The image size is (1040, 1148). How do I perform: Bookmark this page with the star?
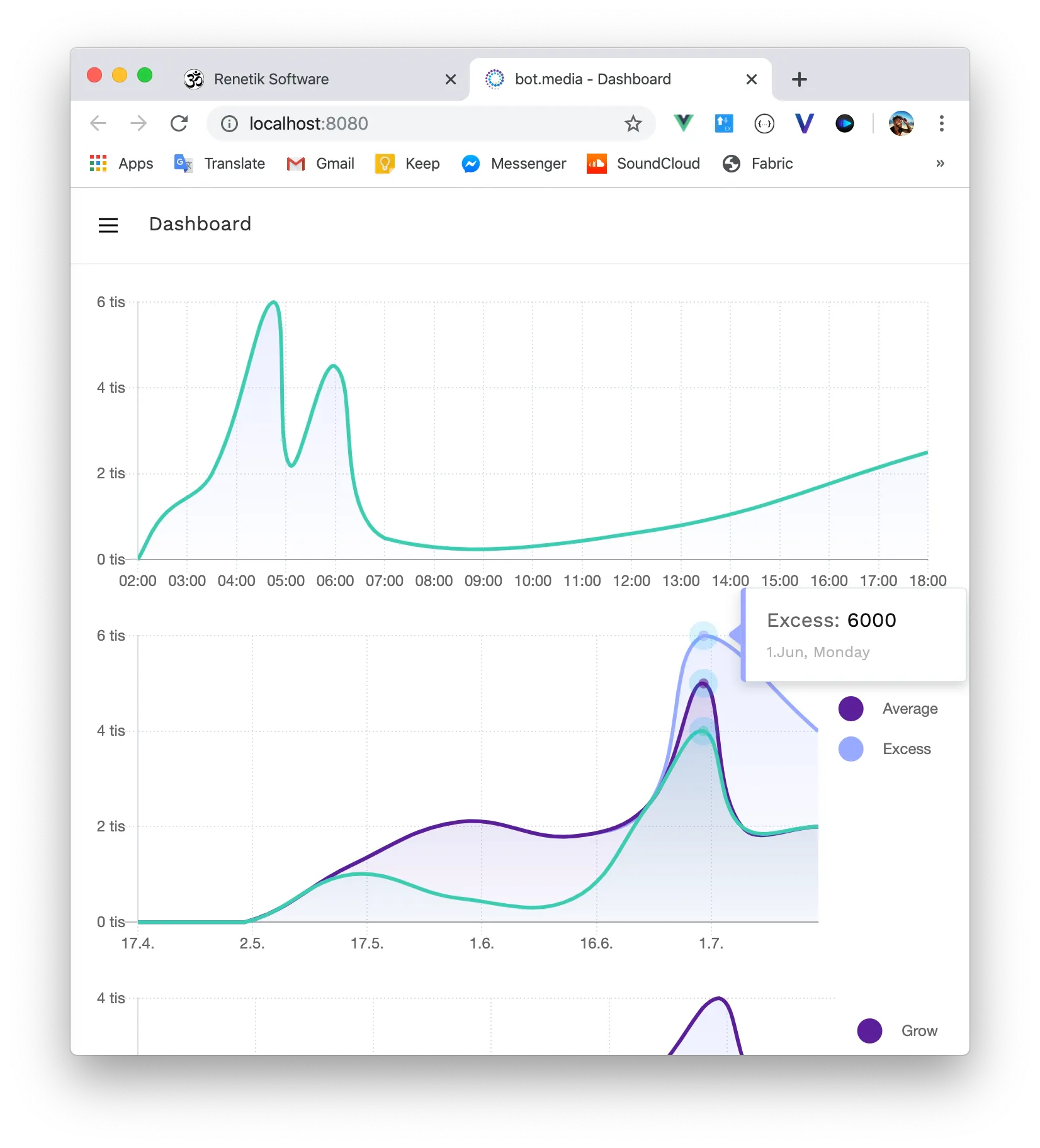(x=633, y=123)
